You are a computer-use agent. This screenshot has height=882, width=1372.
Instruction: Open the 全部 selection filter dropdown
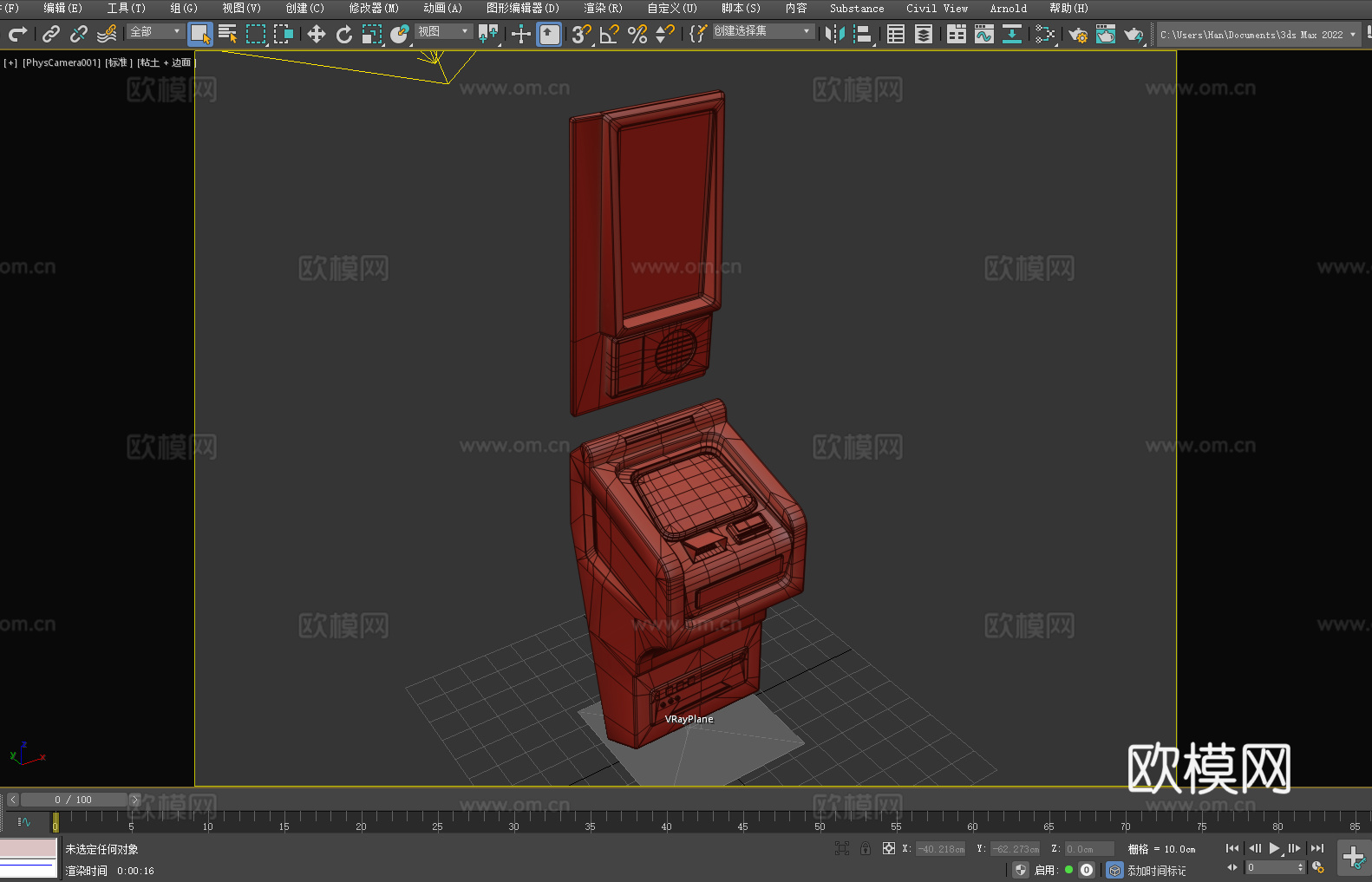(x=155, y=32)
